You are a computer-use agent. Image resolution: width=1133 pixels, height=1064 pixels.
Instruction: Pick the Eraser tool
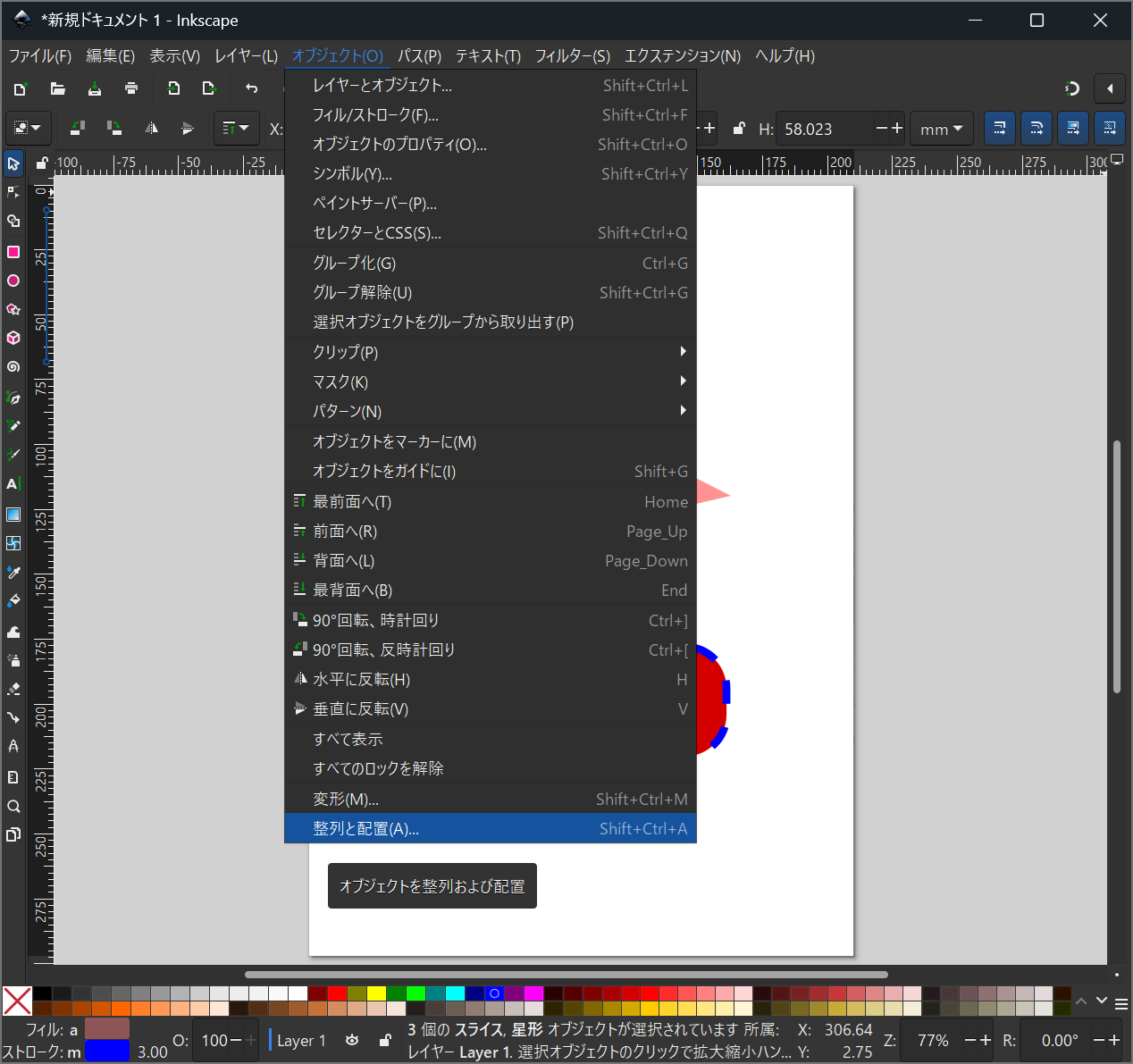pyautogui.click(x=13, y=689)
